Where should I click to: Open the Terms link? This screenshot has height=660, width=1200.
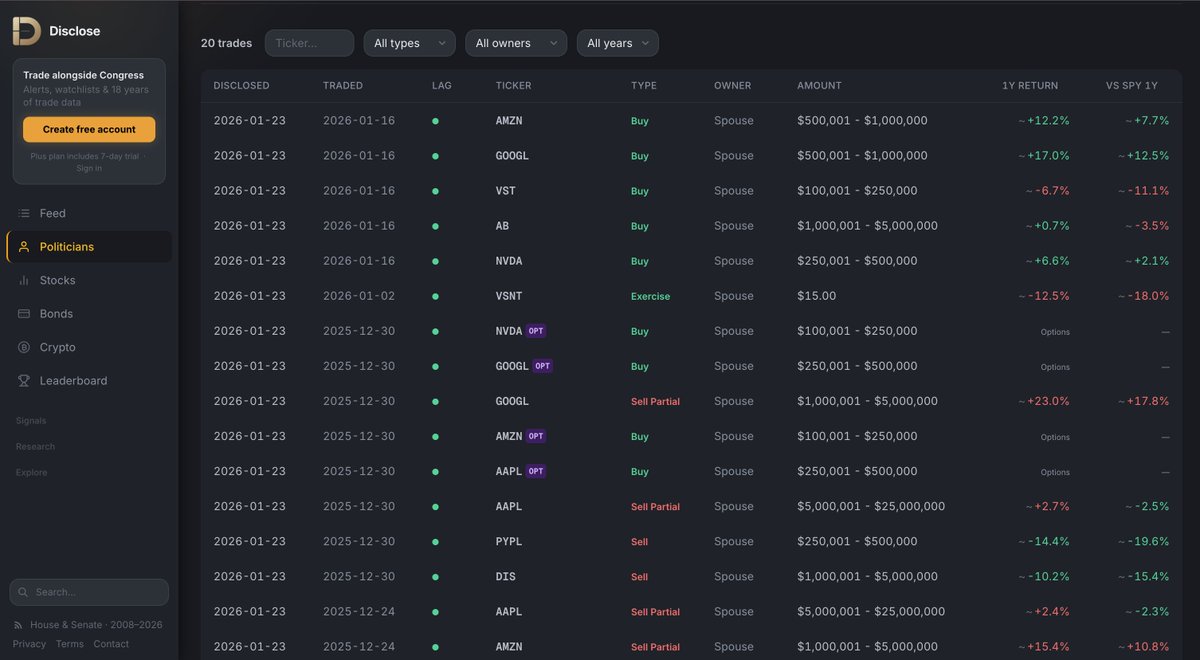point(70,644)
